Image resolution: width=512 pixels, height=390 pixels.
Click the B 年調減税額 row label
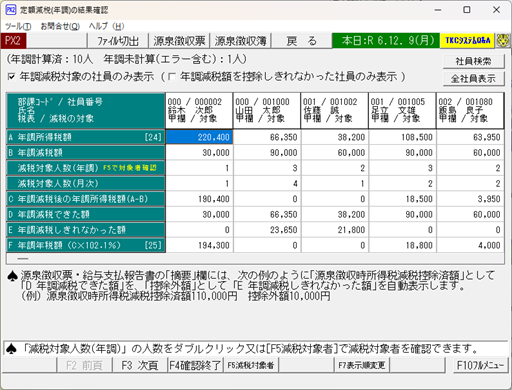[x=86, y=153]
